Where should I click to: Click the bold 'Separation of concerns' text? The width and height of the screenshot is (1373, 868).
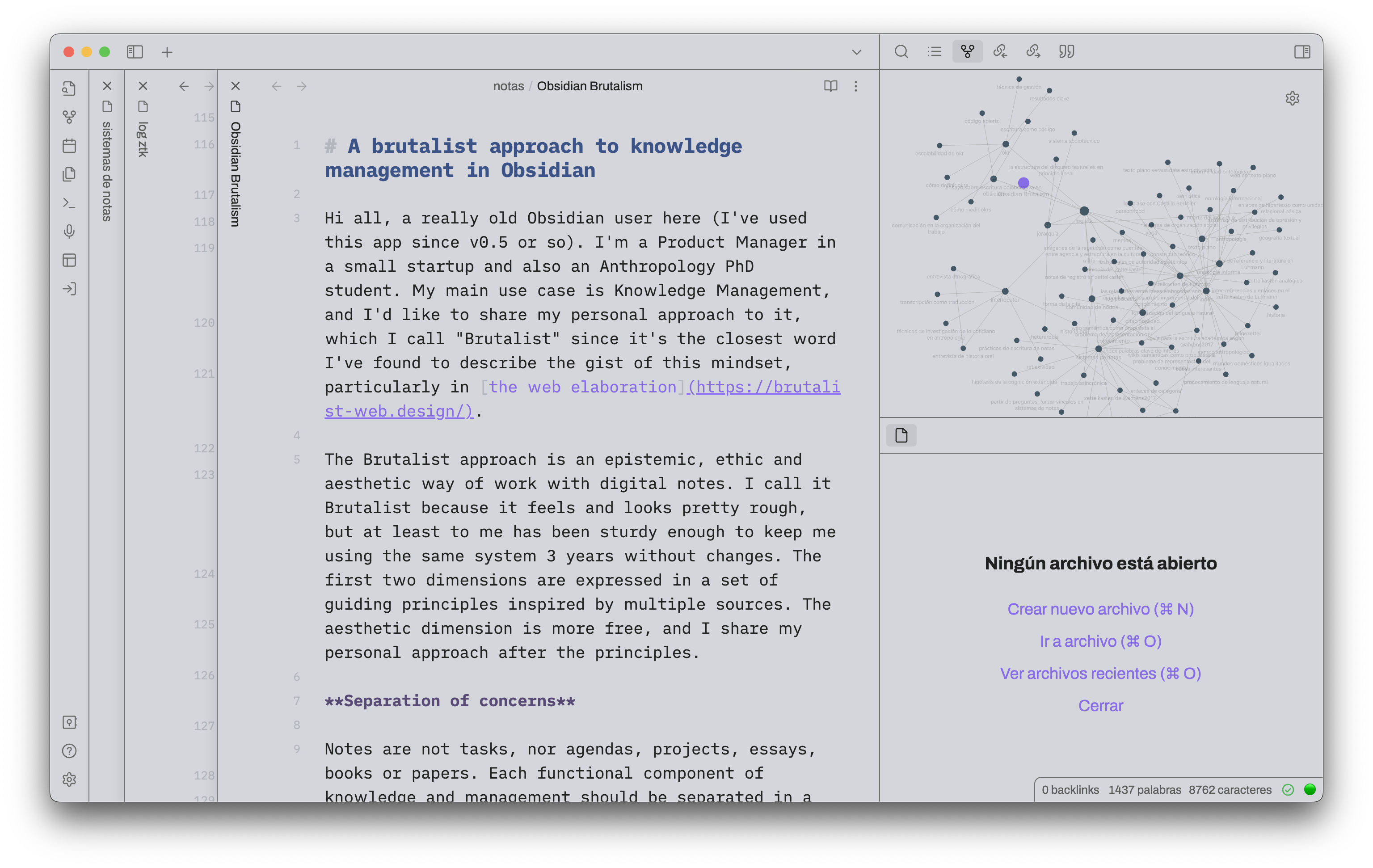click(x=450, y=701)
